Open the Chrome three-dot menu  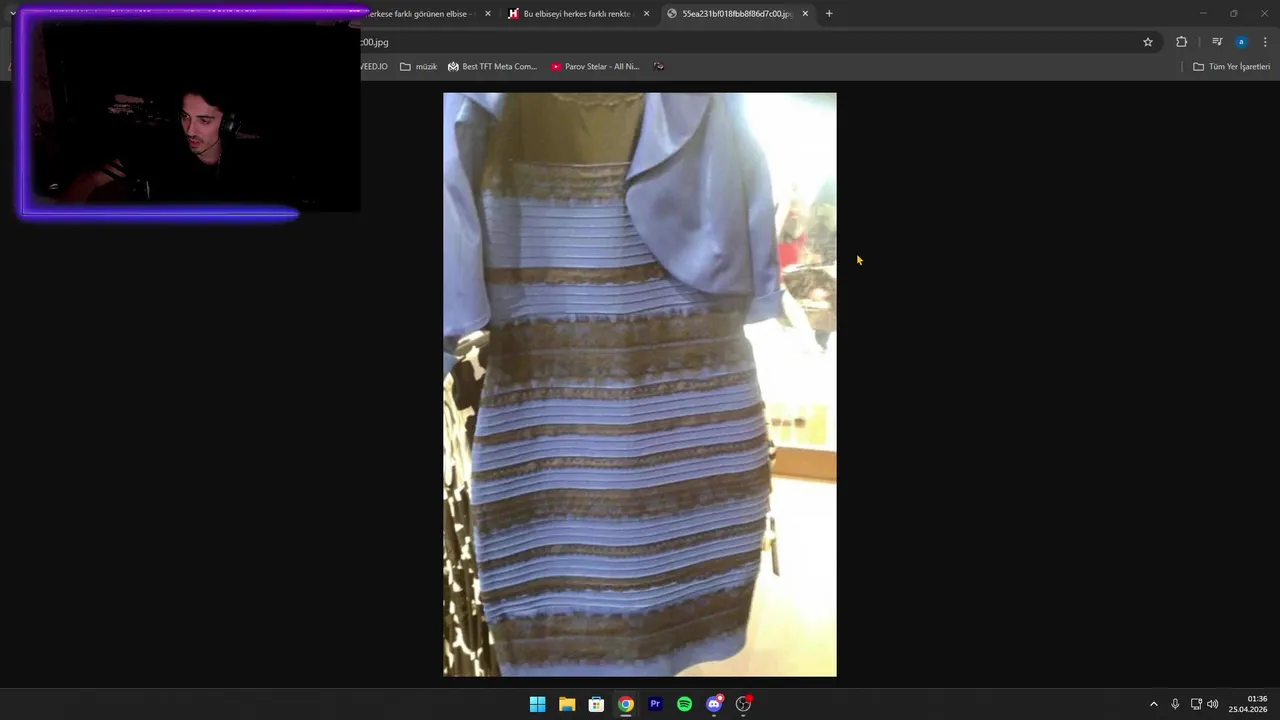click(x=1265, y=42)
